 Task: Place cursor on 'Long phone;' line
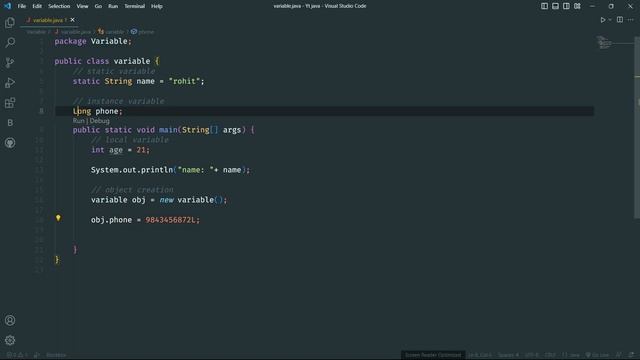pos(98,111)
